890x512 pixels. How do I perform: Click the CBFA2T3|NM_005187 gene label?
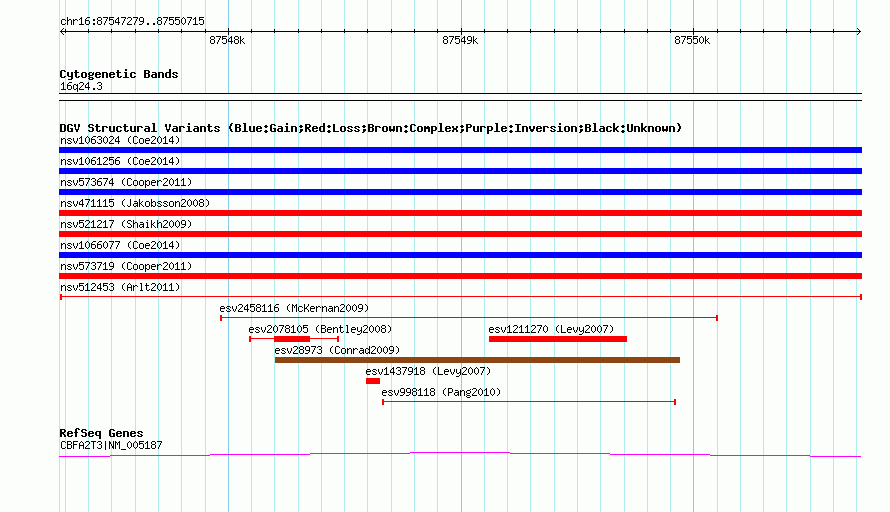[x=111, y=446]
